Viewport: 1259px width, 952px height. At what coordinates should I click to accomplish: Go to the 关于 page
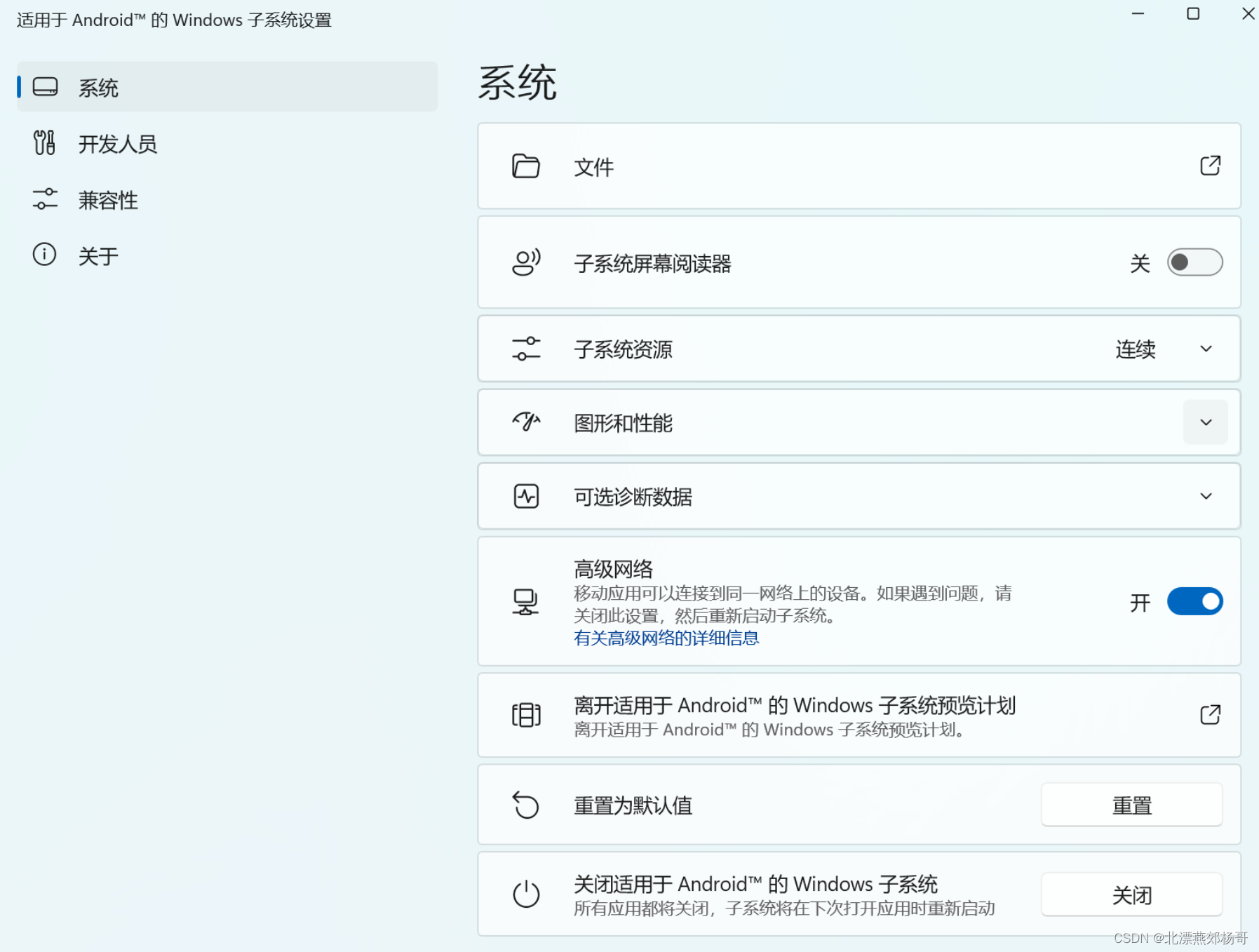pyautogui.click(x=227, y=255)
